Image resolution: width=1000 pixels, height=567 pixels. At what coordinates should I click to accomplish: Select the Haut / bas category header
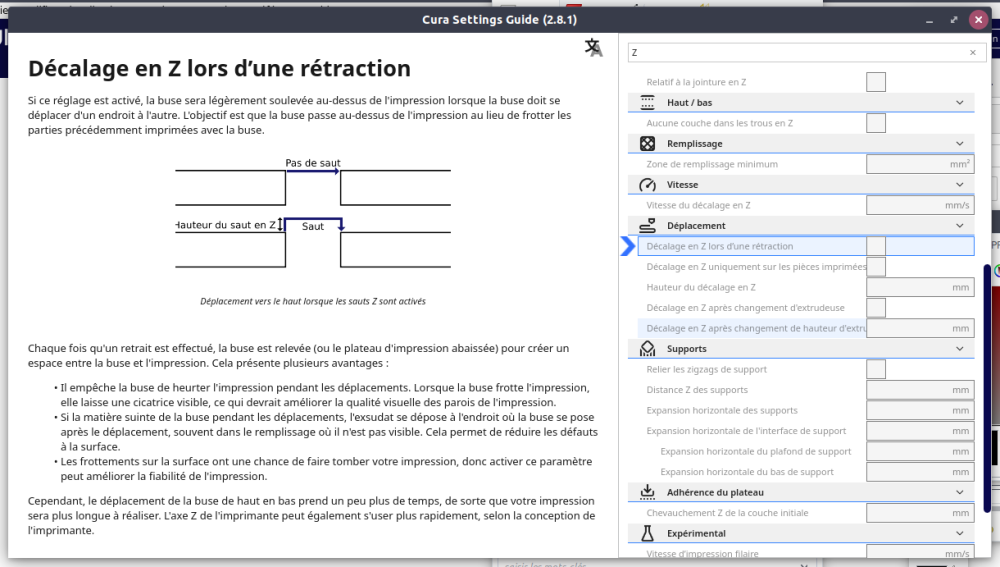coord(801,103)
